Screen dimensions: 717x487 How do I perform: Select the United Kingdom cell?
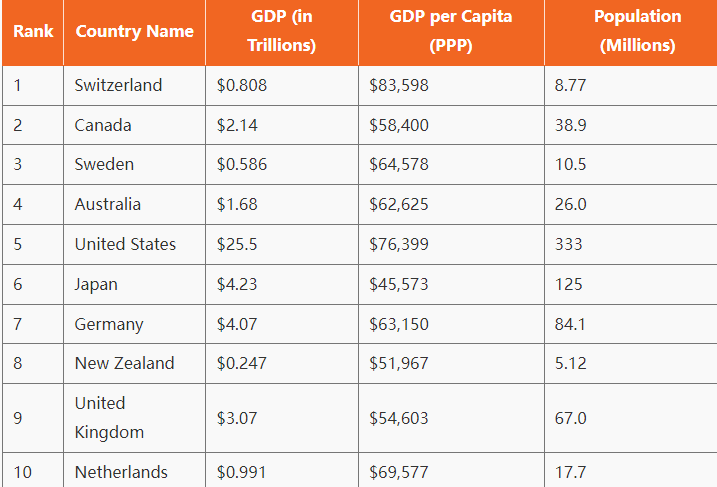pos(109,418)
